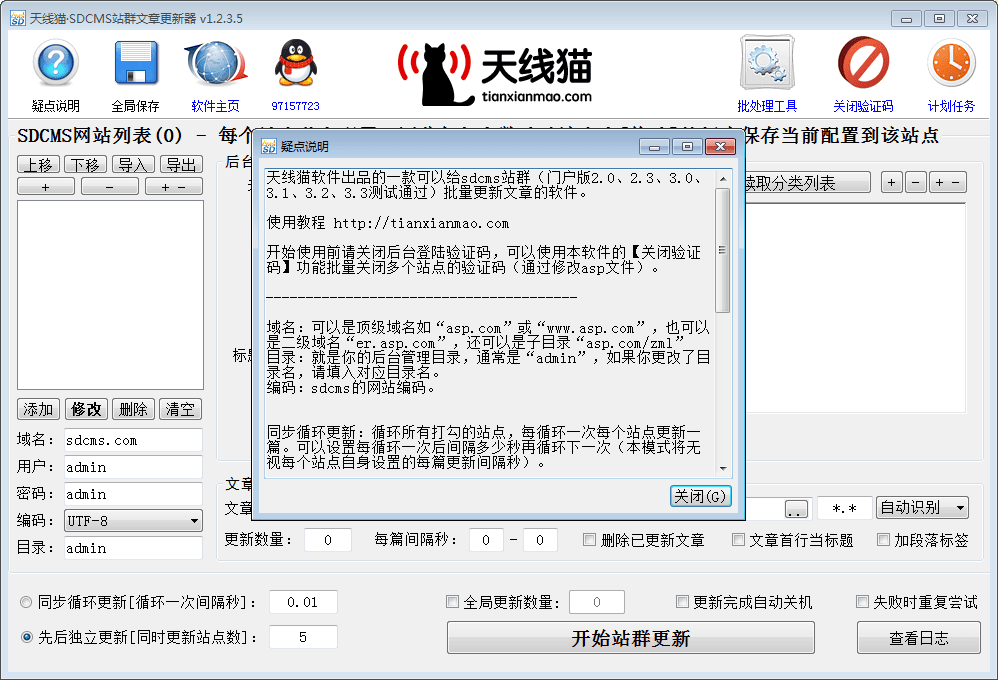998x680 pixels.
Task: Click the 目录 input field
Action: click(133, 548)
